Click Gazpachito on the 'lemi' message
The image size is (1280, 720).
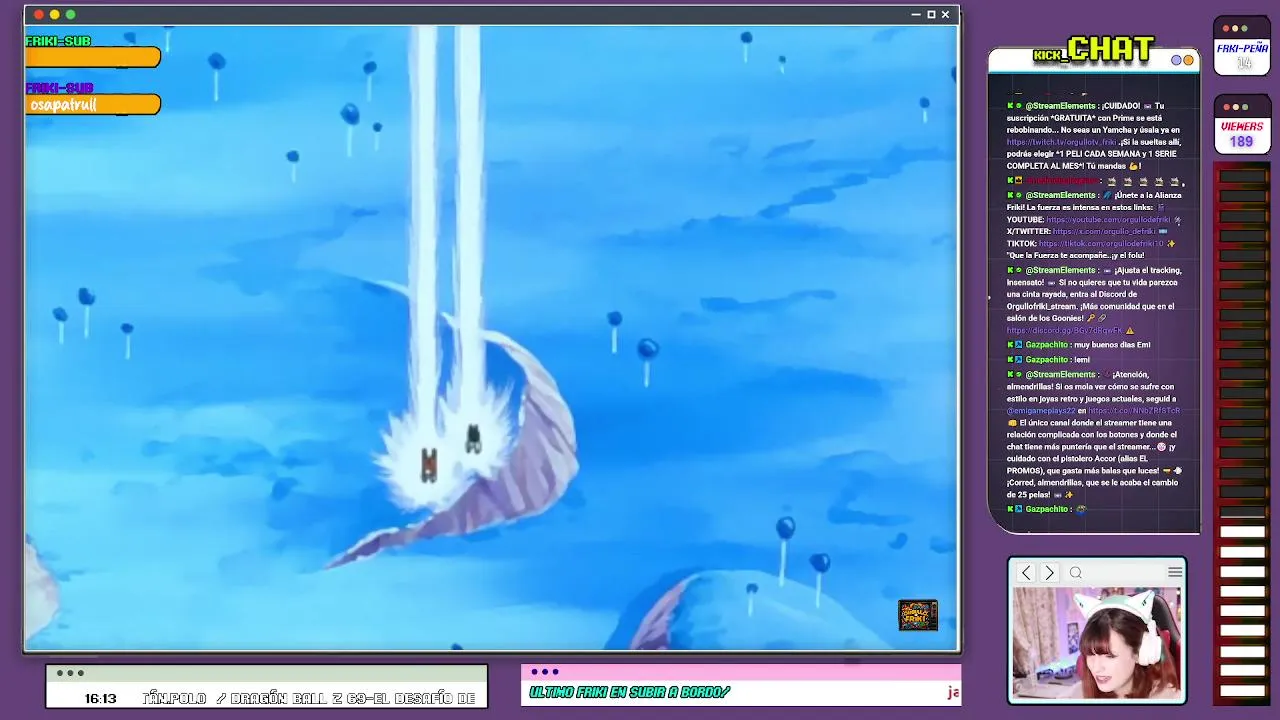click(1047, 359)
